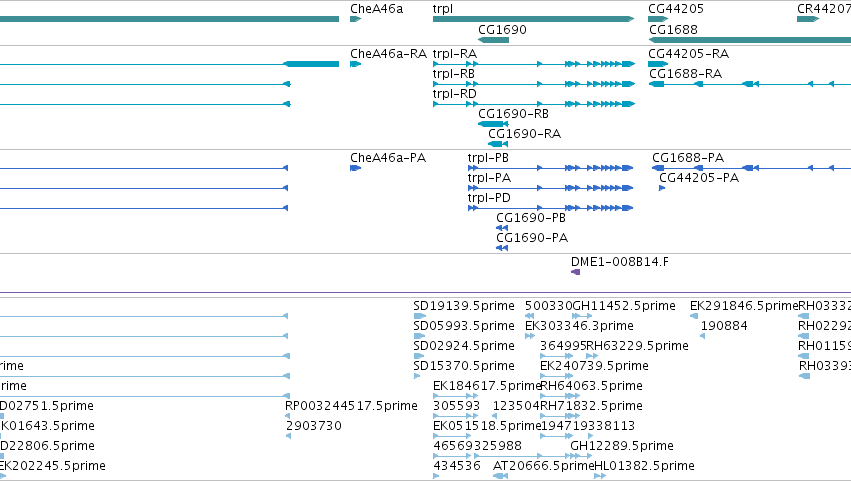Select protein trpl-PD label
851x481 pixels.
[x=489, y=198]
